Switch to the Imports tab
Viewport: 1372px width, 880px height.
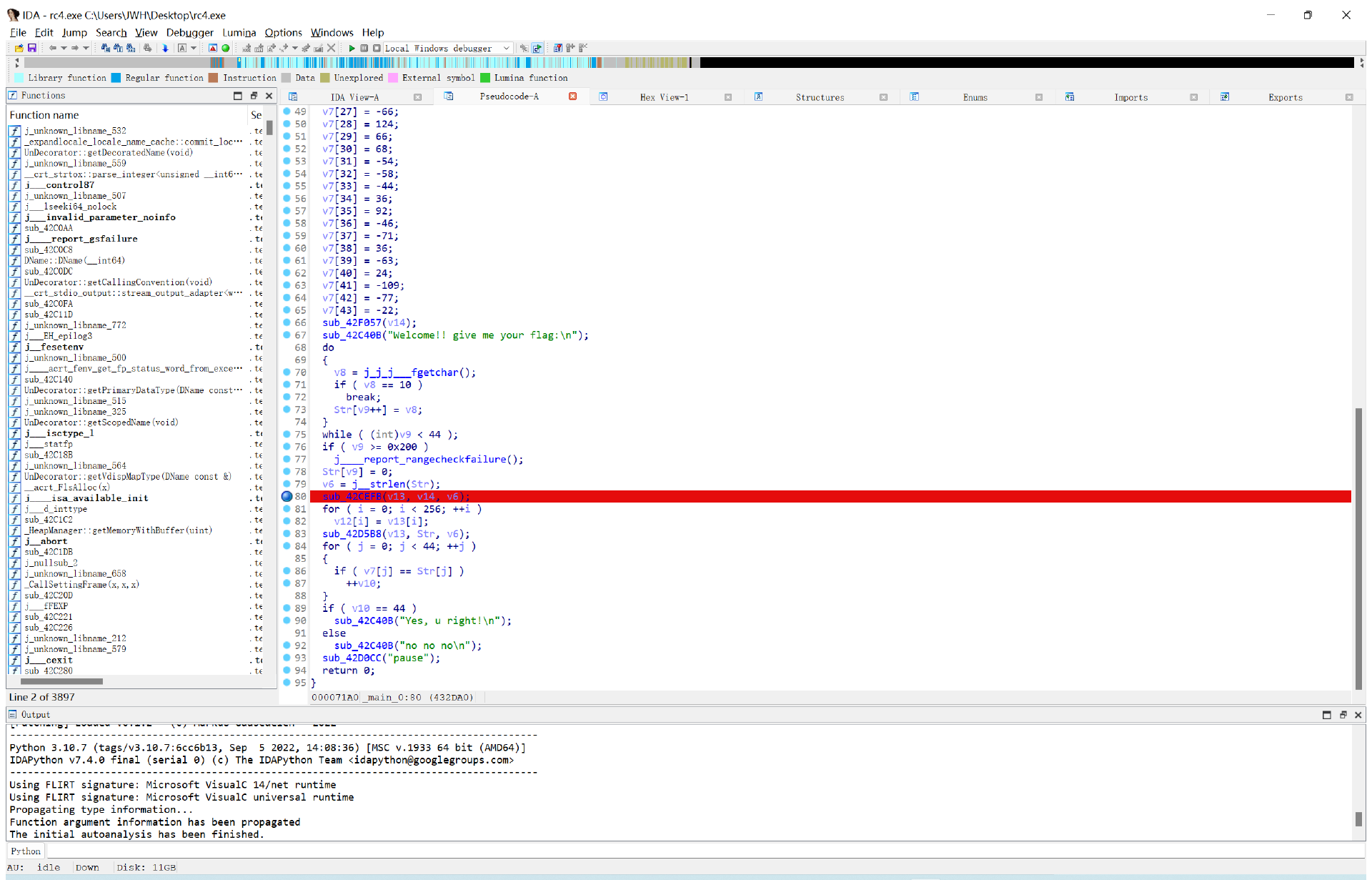1130,97
